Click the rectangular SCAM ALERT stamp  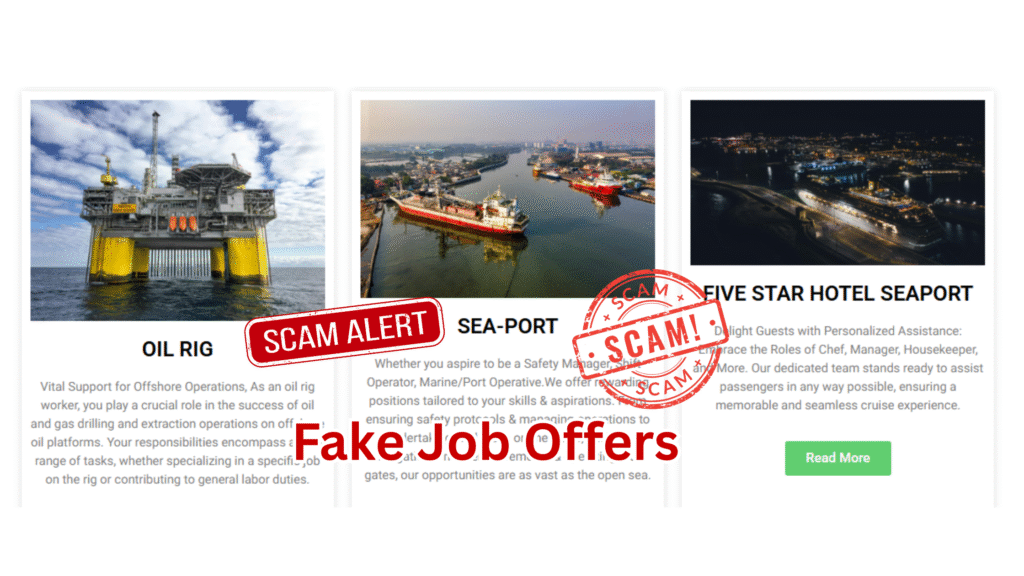click(344, 332)
